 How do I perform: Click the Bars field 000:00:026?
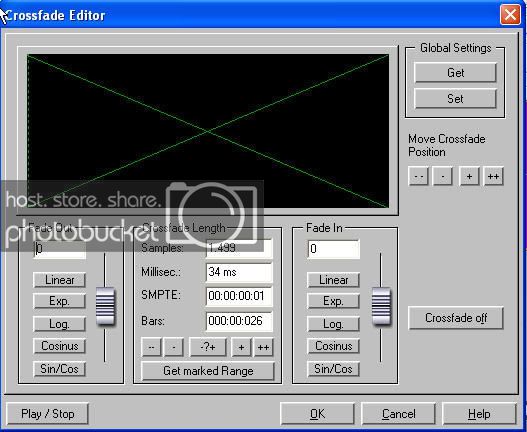(x=239, y=321)
